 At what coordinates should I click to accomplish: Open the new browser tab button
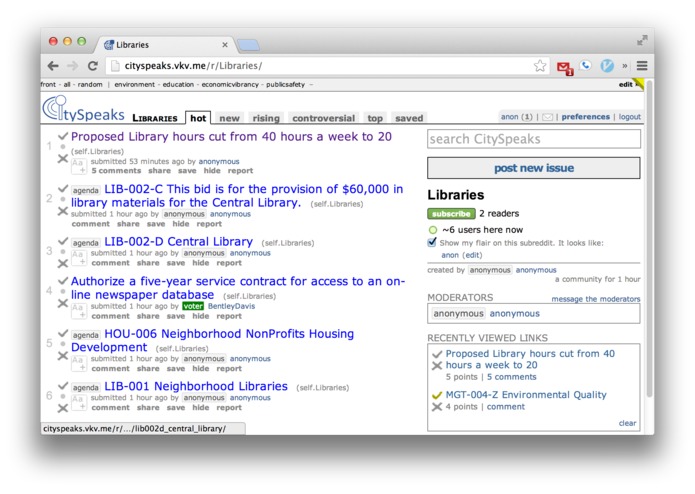click(x=248, y=45)
